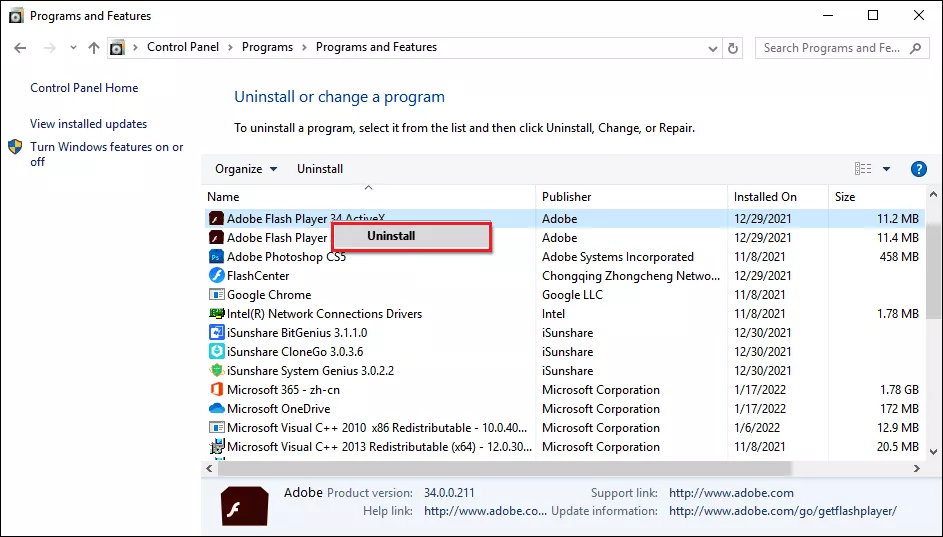The image size is (943, 537).
Task: Click the shield icon beside Windows features
Action: click(16, 147)
